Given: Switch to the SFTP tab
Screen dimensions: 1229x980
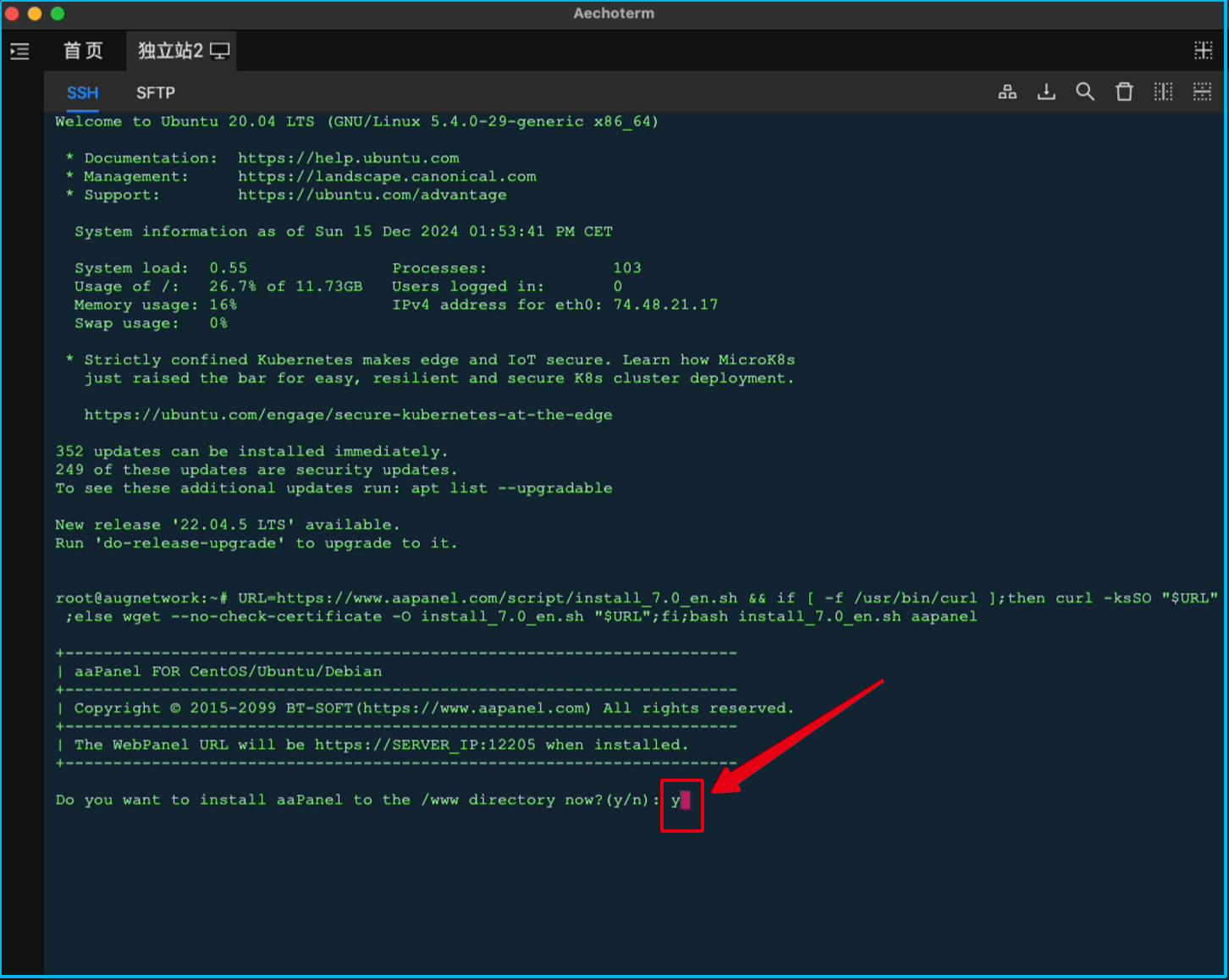Looking at the screenshot, I should [x=156, y=93].
